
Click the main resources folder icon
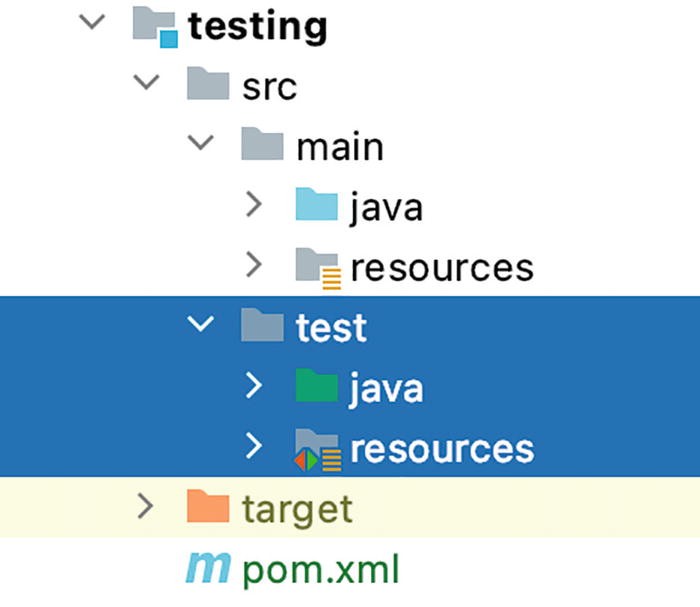[318, 268]
